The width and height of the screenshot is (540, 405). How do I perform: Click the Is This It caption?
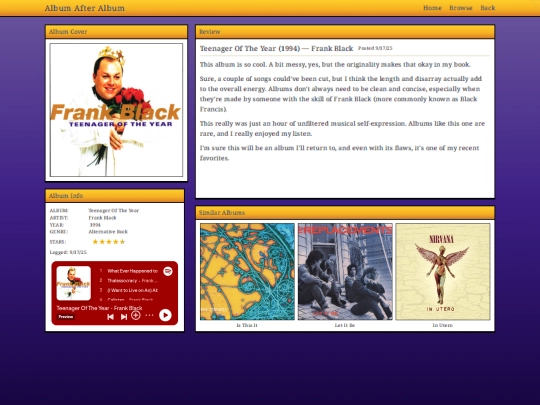pyautogui.click(x=247, y=325)
